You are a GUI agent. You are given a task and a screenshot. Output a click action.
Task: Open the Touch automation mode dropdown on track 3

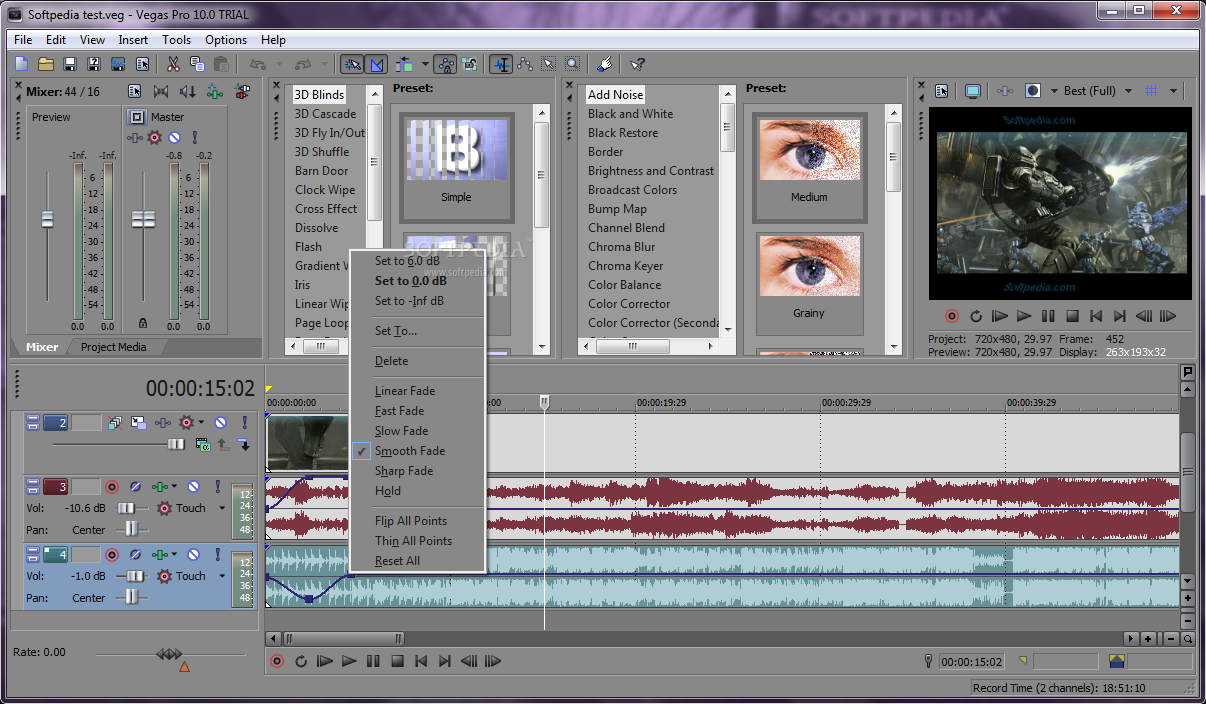pos(222,508)
